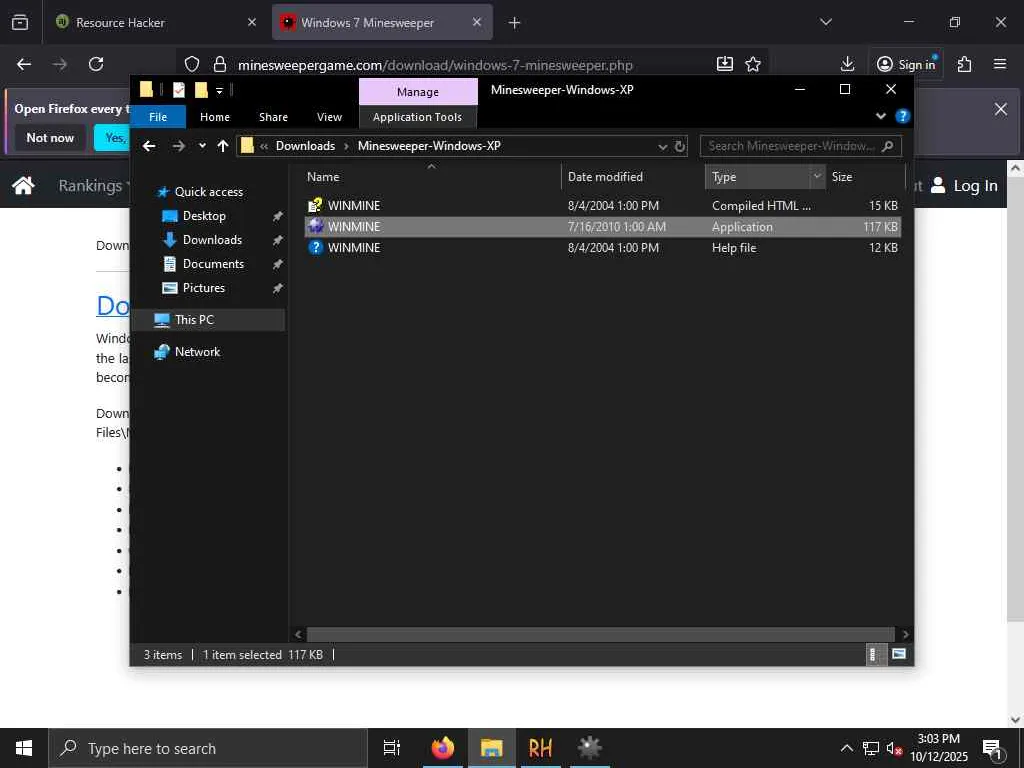This screenshot has height=768, width=1024.
Task: Open the Share ribbon tab
Action: click(x=273, y=117)
